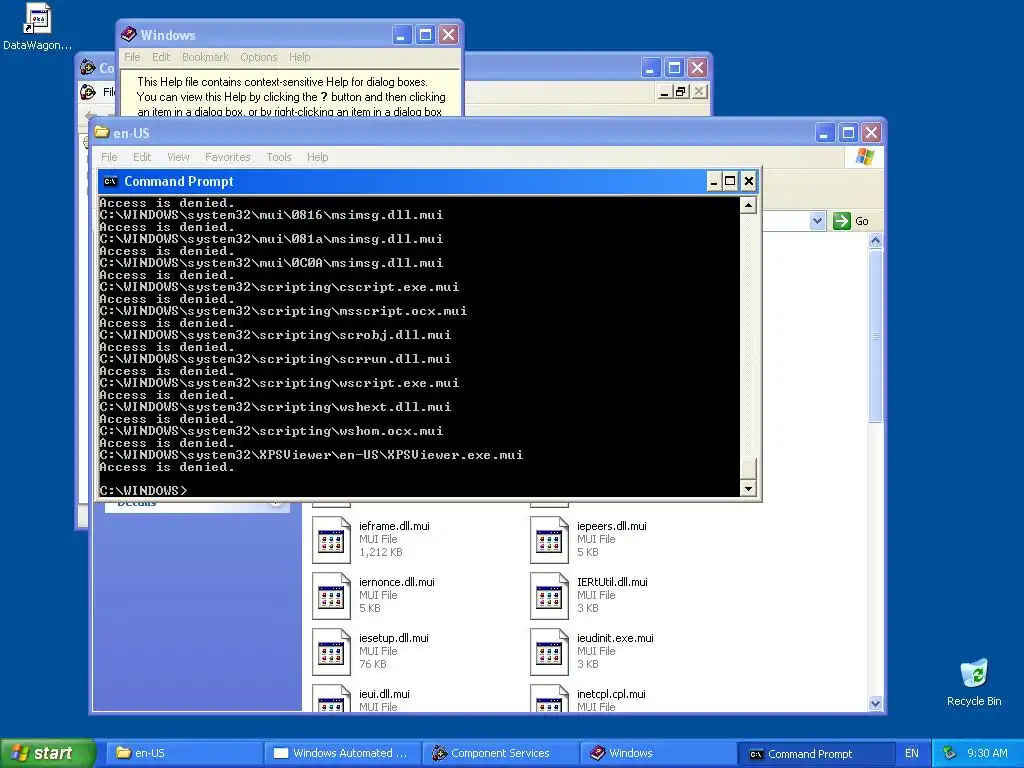Click the Start button
The height and width of the screenshot is (768, 1024).
pyautogui.click(x=48, y=753)
